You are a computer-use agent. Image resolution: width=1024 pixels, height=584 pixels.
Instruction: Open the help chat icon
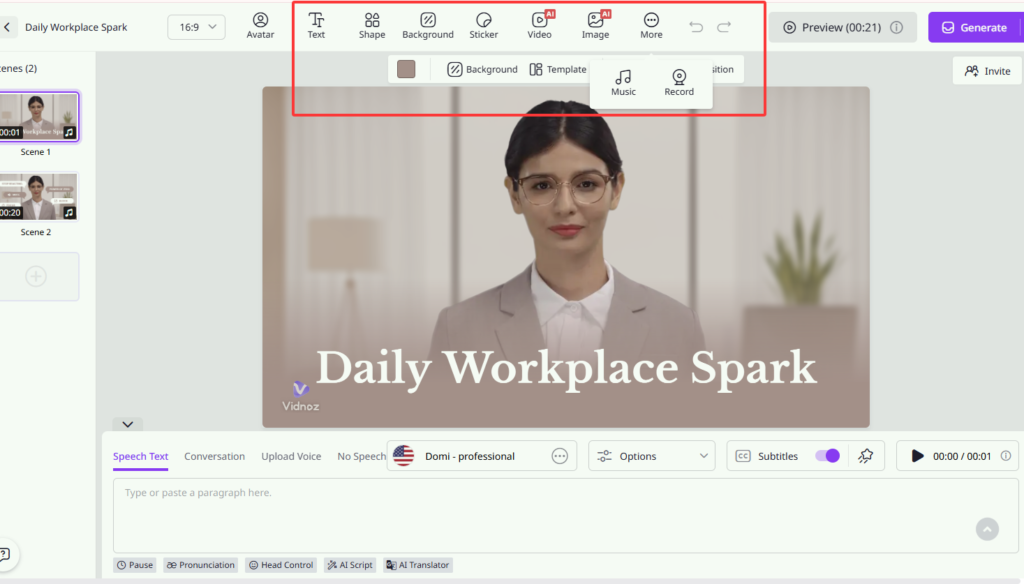click(5, 555)
